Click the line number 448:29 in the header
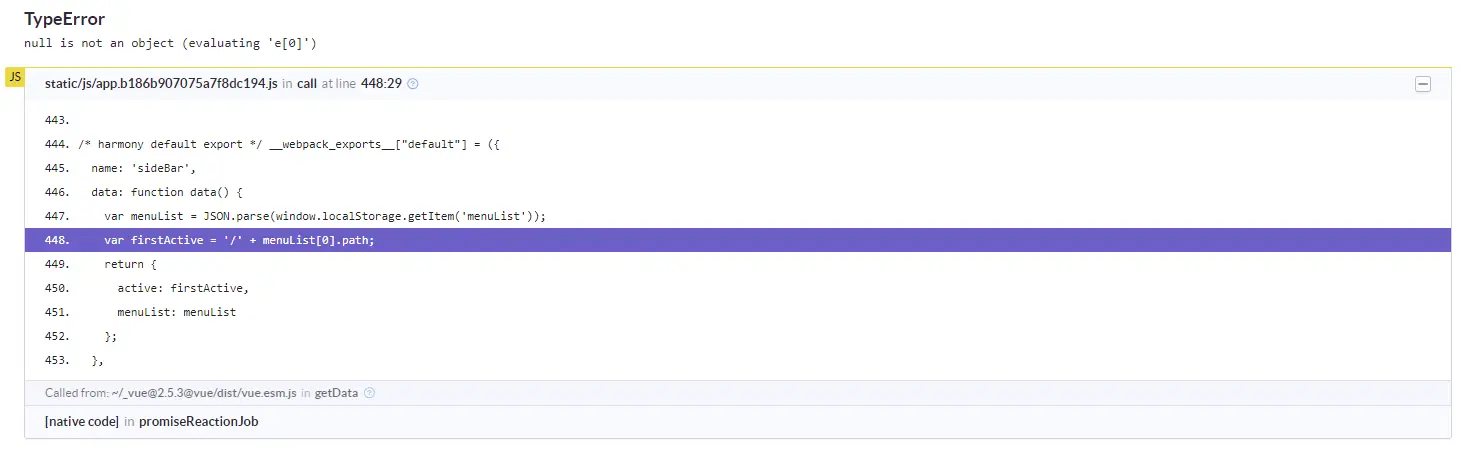This screenshot has height=449, width=1468. 381,84
